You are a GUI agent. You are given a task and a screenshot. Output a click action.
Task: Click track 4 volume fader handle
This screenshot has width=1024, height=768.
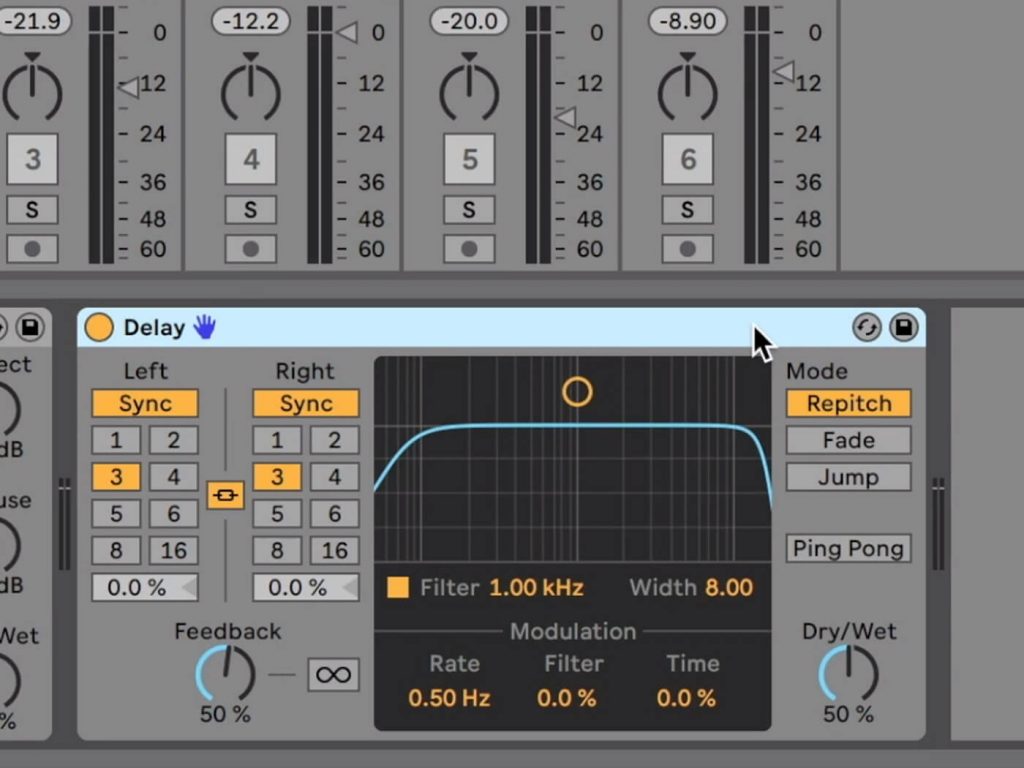pos(347,31)
